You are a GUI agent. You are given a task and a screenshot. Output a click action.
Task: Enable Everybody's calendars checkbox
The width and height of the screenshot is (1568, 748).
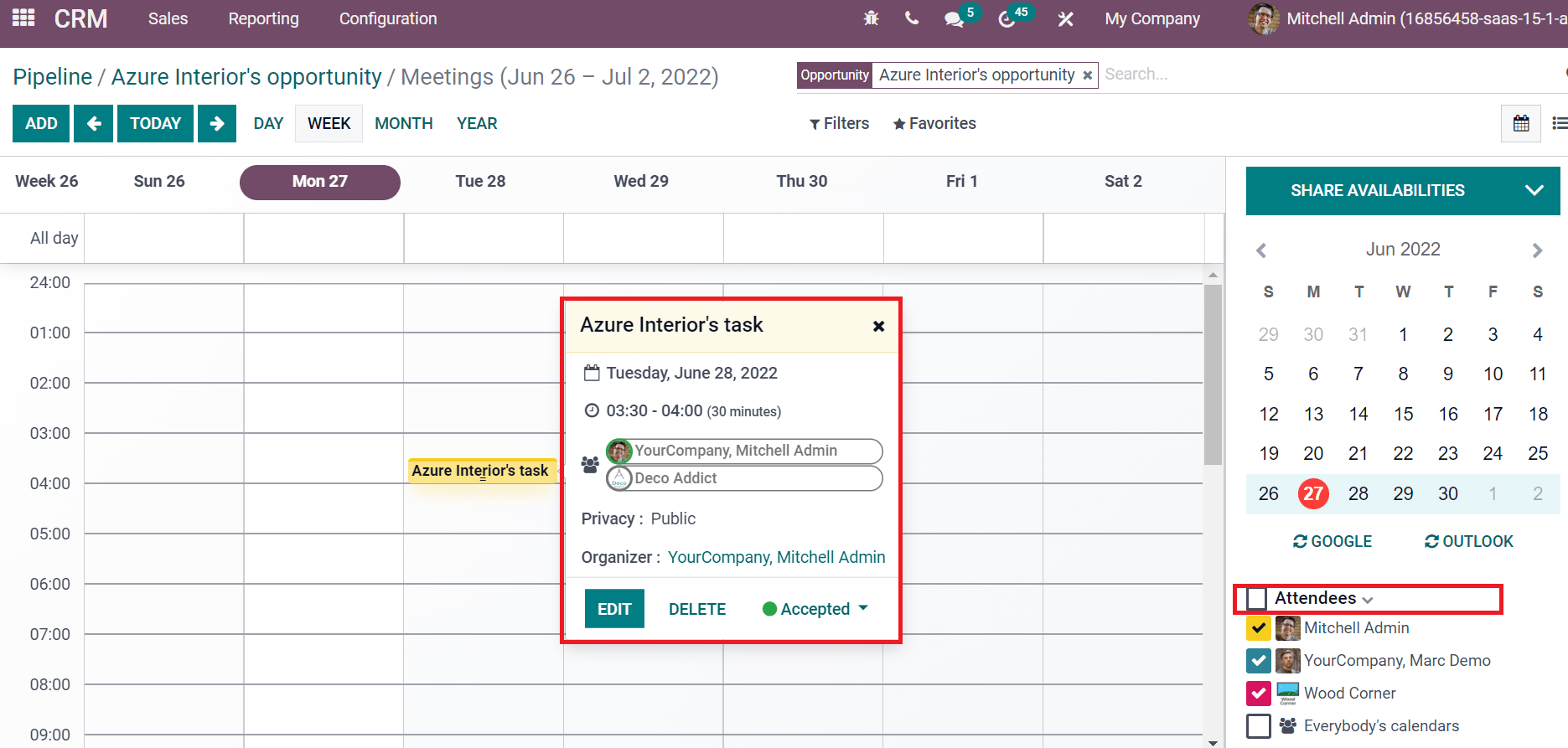click(1259, 726)
